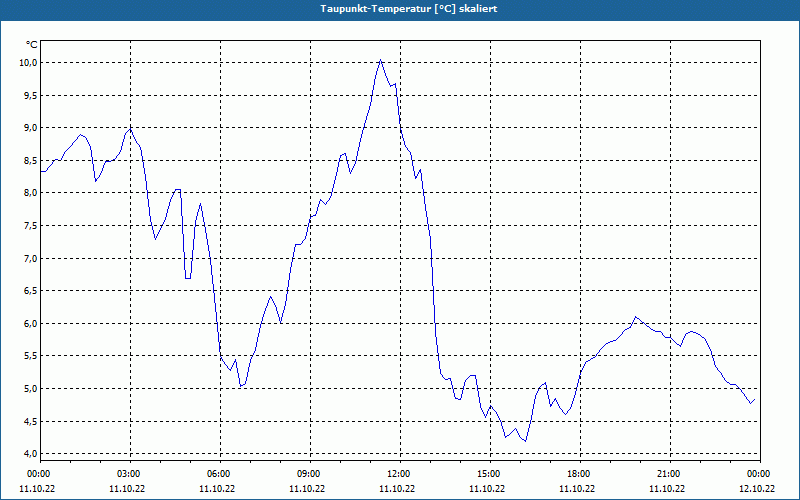
Task: Click the 5,0 y-axis label
Action: pyautogui.click(x=31, y=389)
